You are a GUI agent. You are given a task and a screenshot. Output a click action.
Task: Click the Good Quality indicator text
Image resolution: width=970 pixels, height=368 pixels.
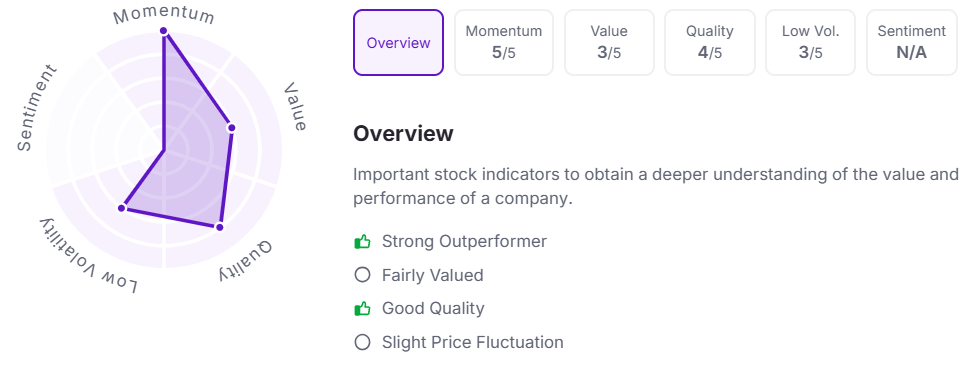point(433,308)
